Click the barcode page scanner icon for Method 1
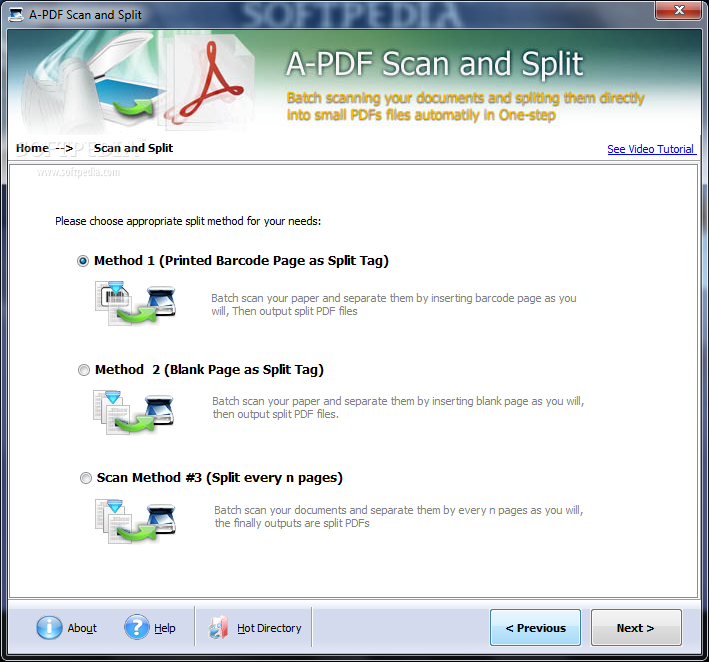 [x=135, y=302]
